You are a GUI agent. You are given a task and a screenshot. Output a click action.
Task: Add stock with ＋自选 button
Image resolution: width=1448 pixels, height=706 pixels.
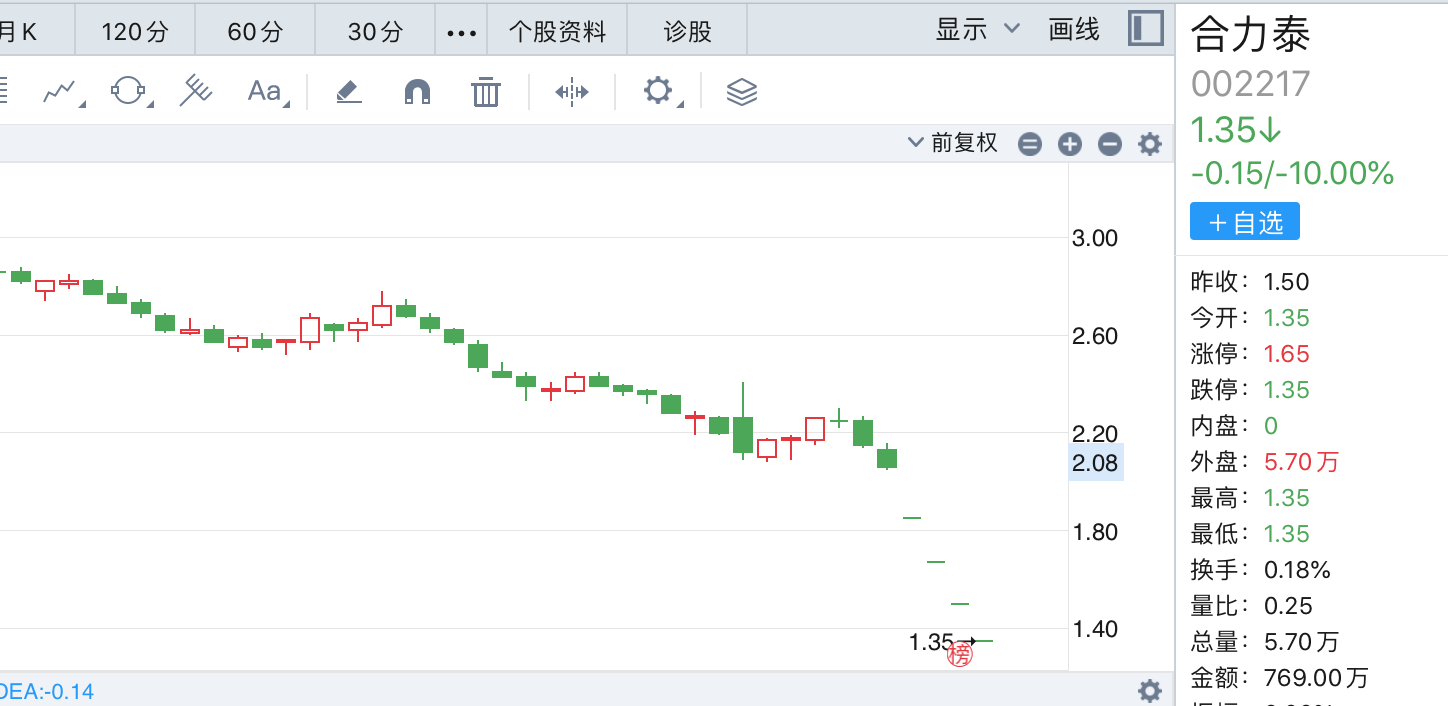[1245, 222]
